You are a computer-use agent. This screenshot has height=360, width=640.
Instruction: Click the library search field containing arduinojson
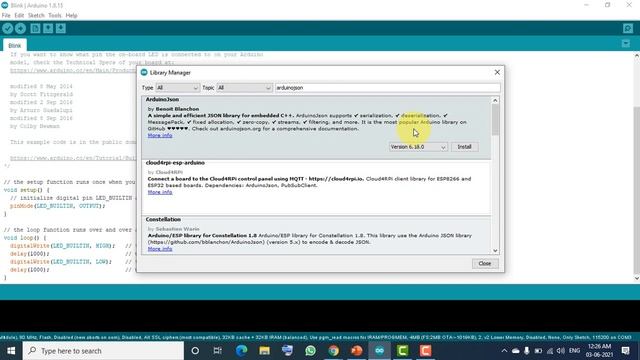(x=387, y=88)
